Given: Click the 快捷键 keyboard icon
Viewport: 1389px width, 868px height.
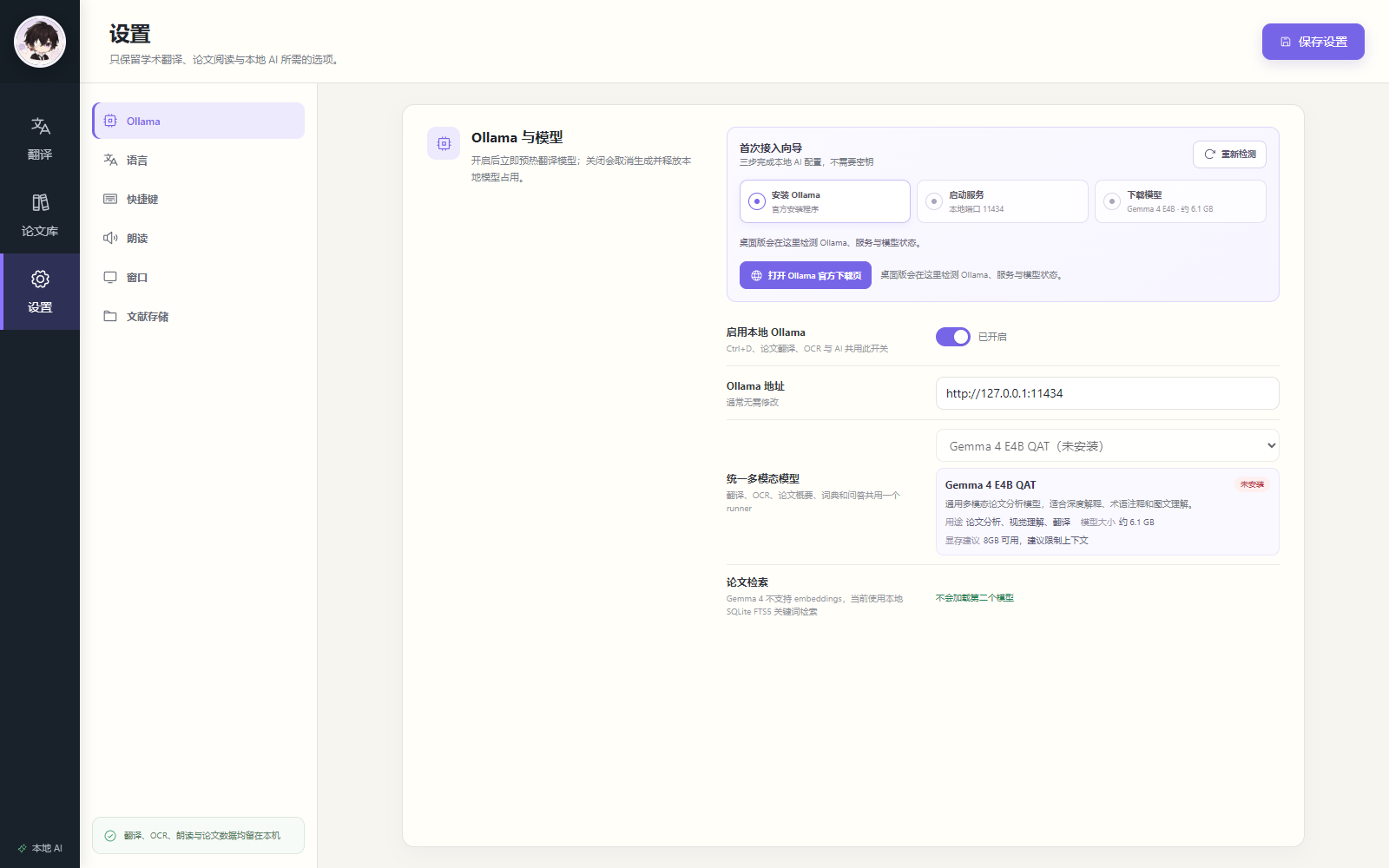Looking at the screenshot, I should pos(110,199).
